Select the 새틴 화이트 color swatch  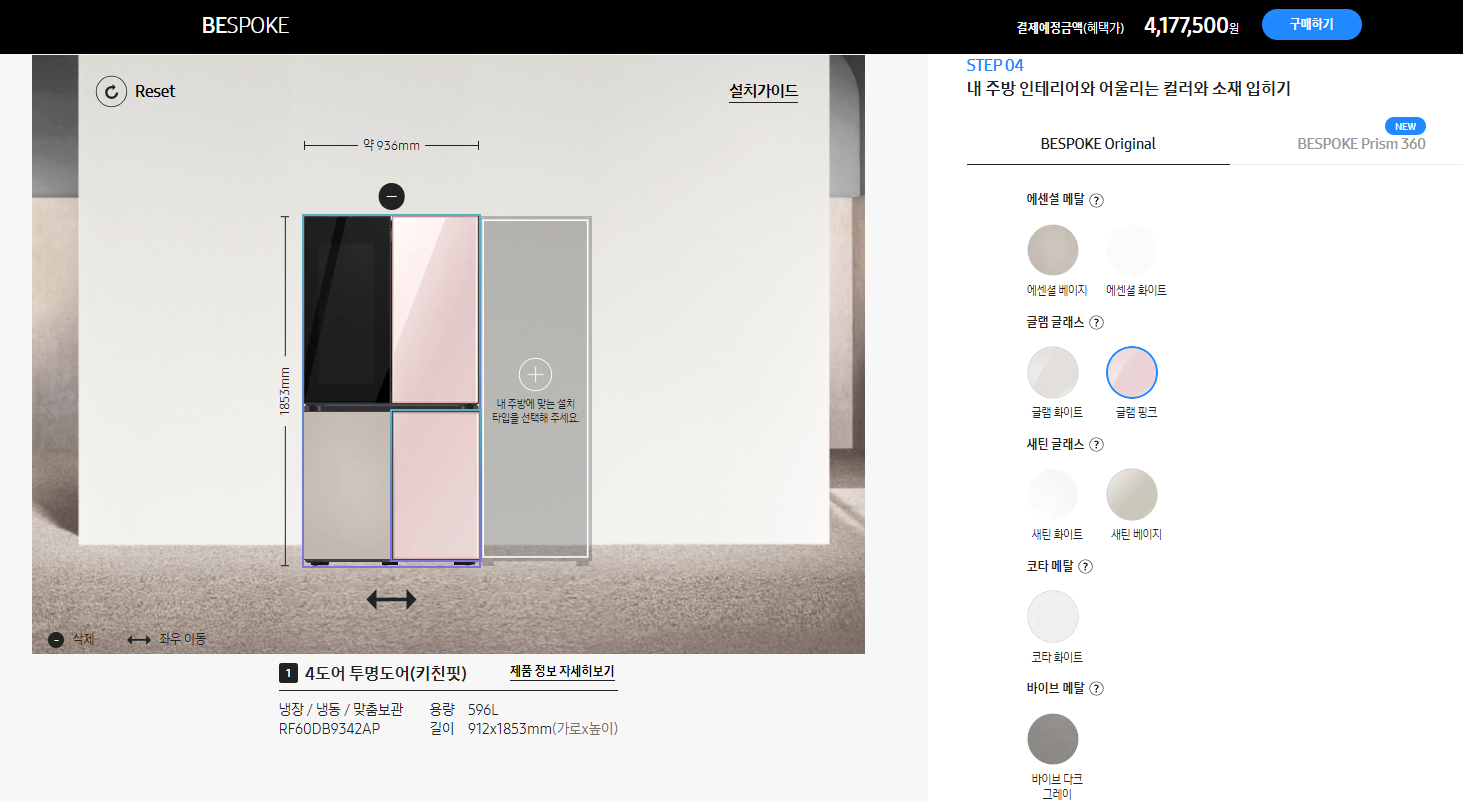pyautogui.click(x=1053, y=494)
